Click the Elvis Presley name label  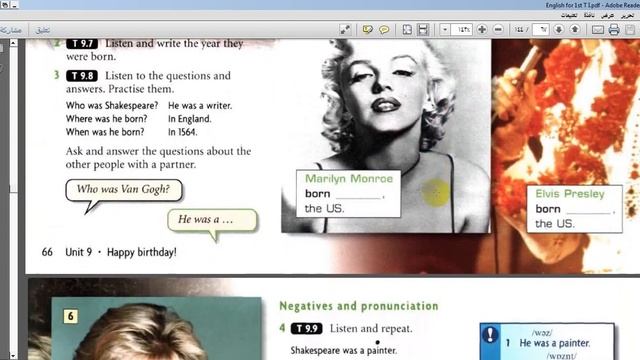(x=570, y=194)
